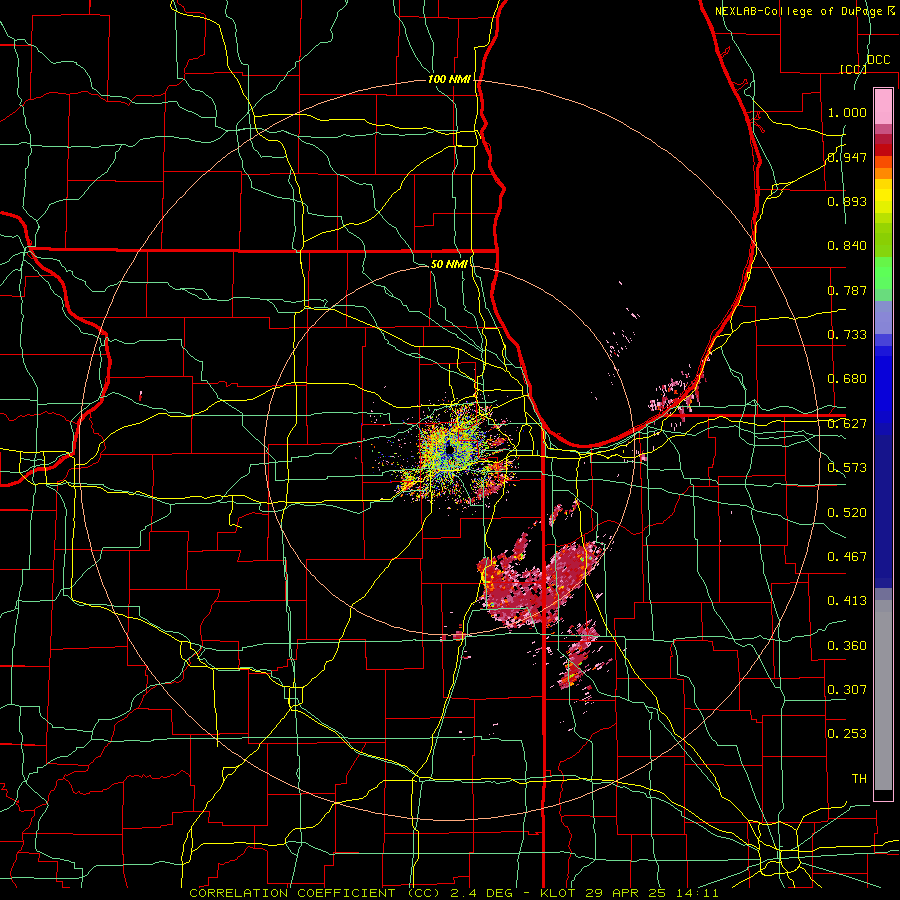Click the 0.947 scale value
This screenshot has height=900, width=900.
click(x=847, y=157)
